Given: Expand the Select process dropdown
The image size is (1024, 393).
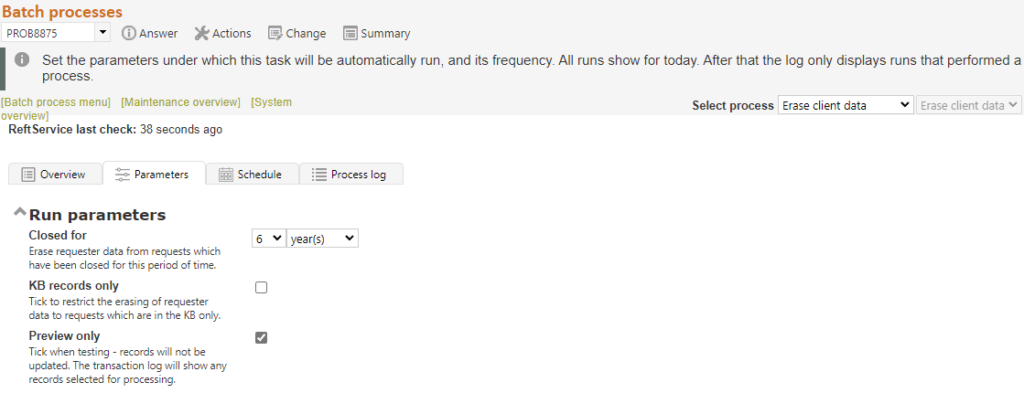Looking at the screenshot, I should click(845, 105).
